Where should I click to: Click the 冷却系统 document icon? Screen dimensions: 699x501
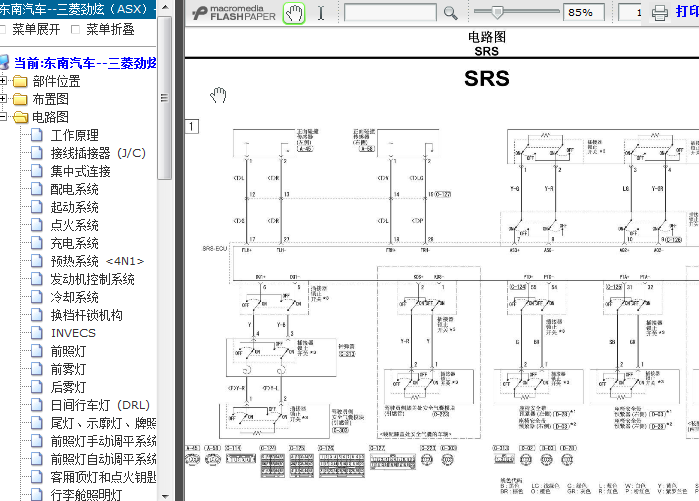click(37, 297)
